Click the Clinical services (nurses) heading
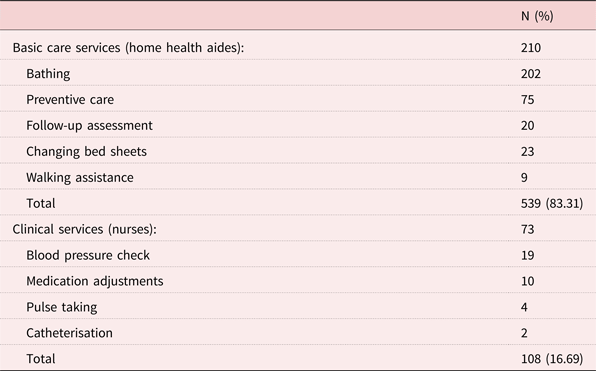The width and height of the screenshot is (596, 371). 84,229
